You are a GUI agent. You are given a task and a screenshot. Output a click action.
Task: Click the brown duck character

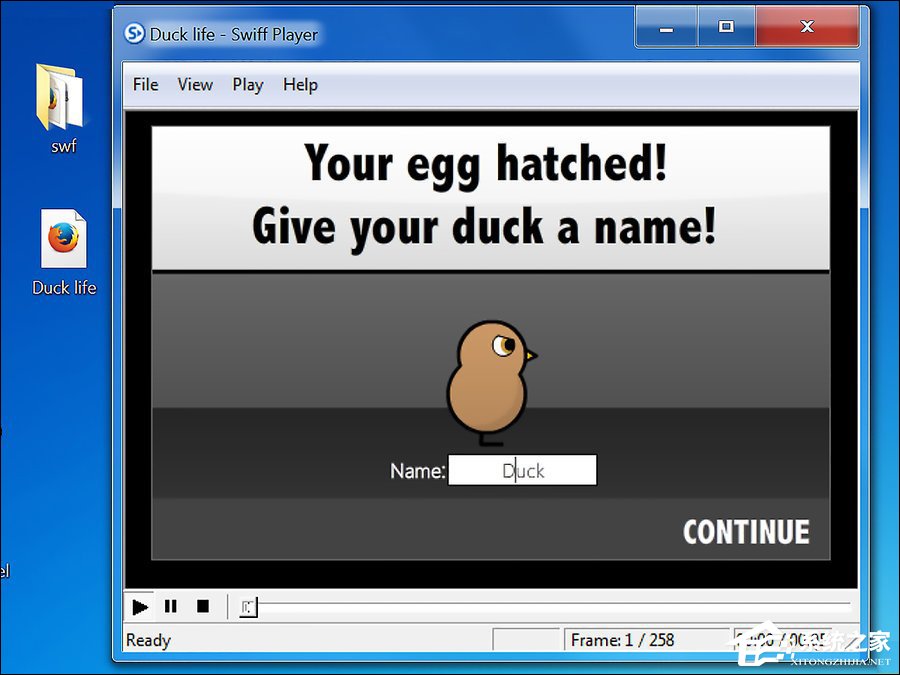tap(487, 380)
